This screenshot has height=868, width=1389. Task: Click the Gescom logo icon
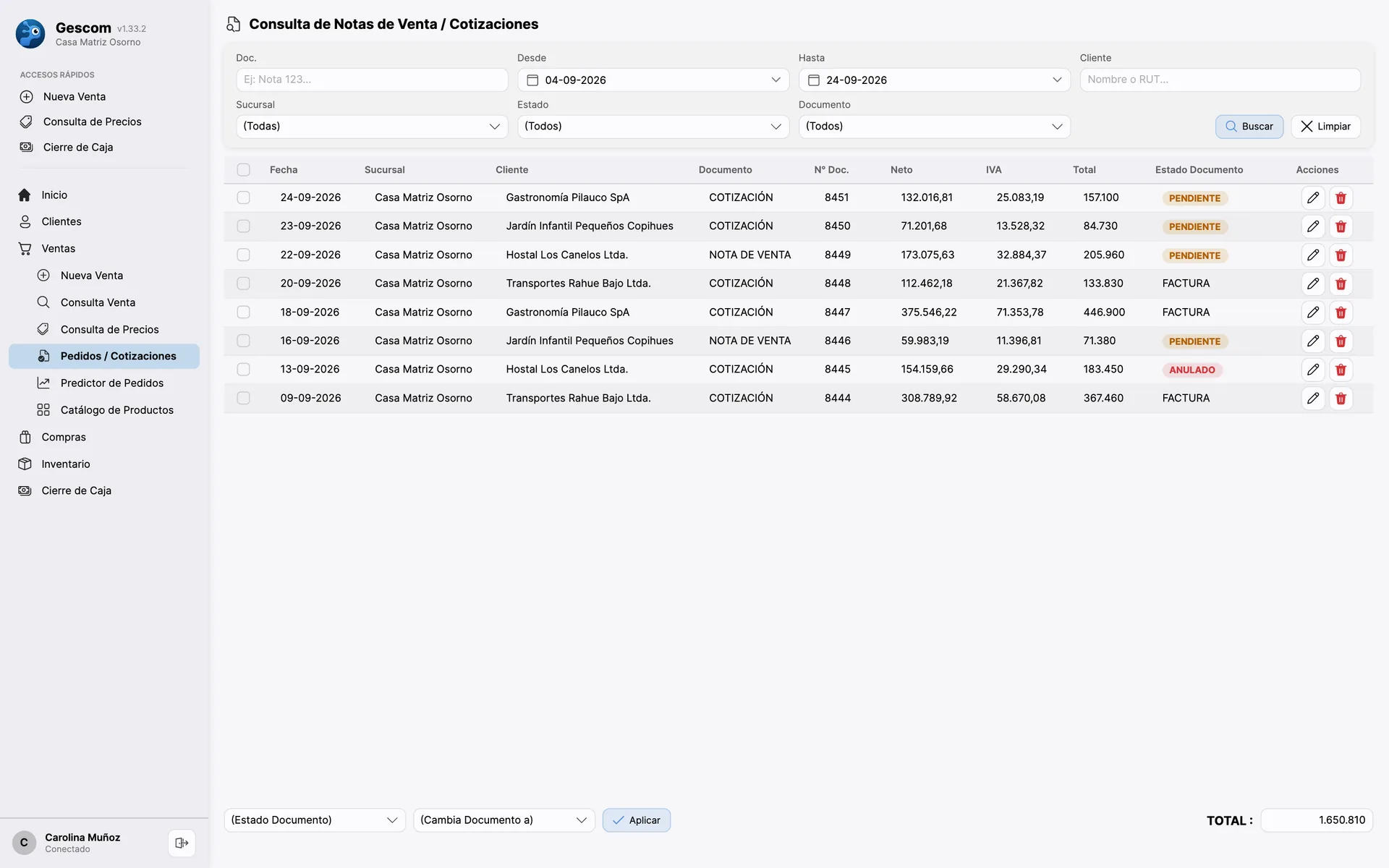(30, 34)
